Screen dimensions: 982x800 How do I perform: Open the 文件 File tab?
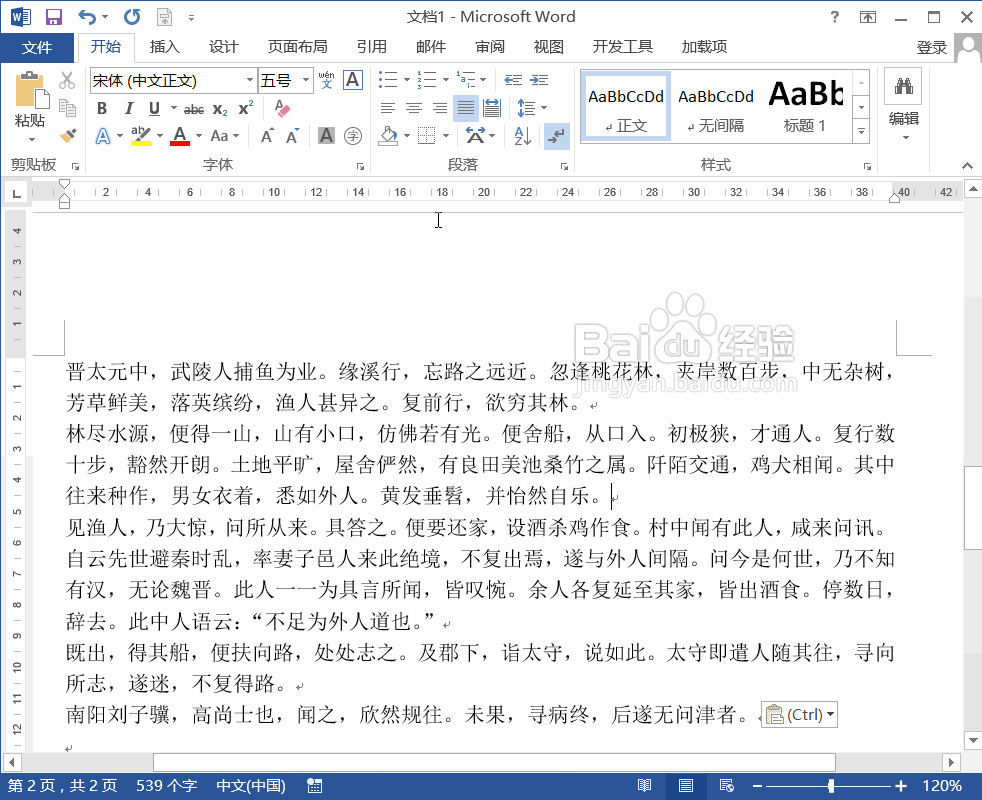[x=37, y=47]
